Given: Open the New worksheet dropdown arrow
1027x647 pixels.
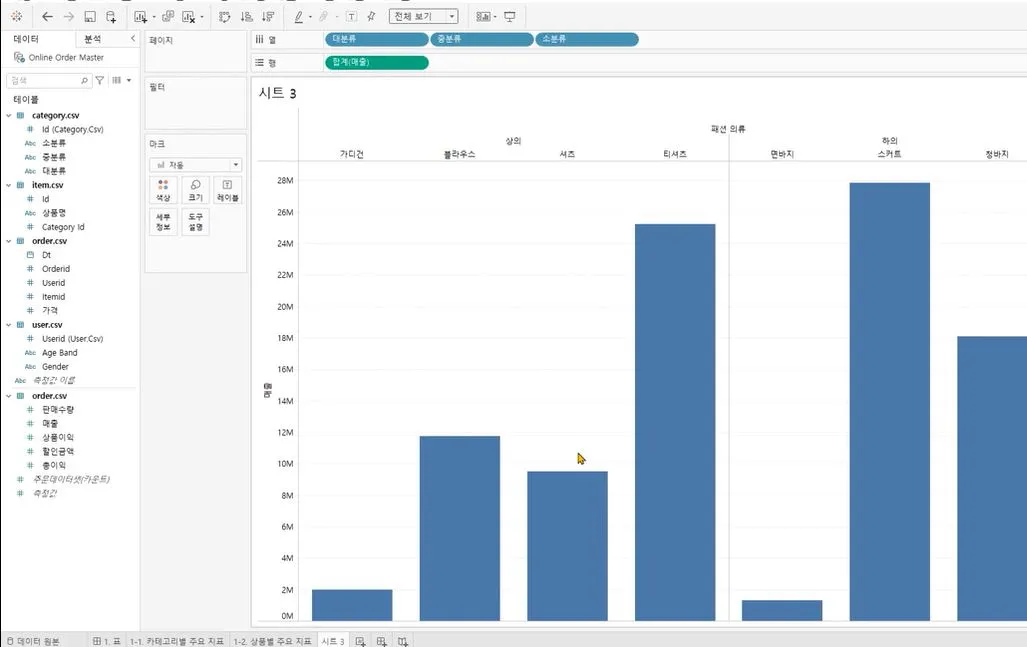Looking at the screenshot, I should coord(154,17).
